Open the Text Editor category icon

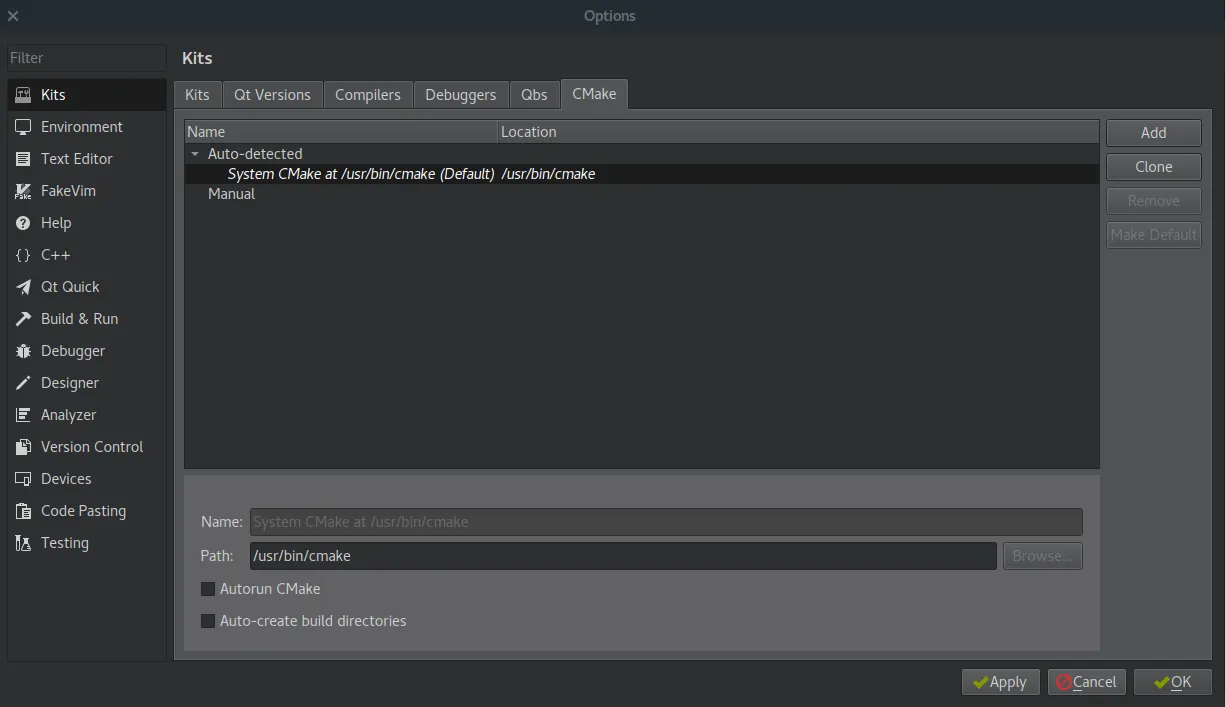[23, 159]
